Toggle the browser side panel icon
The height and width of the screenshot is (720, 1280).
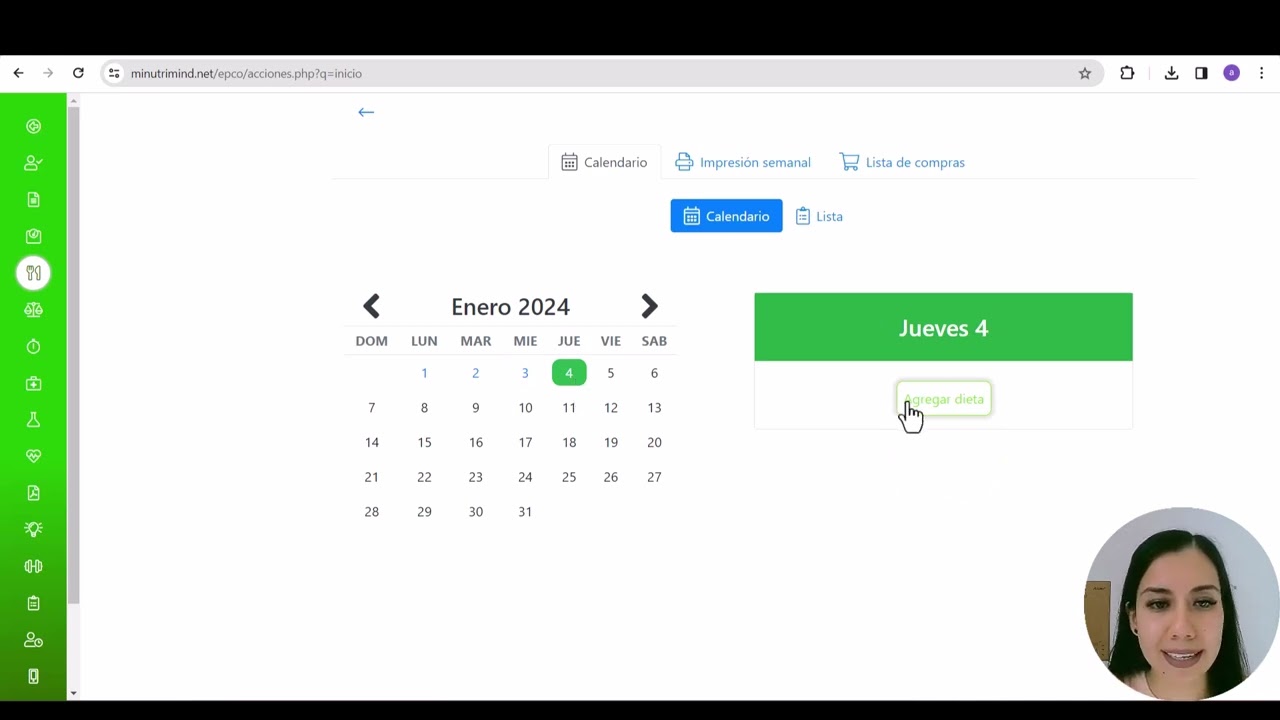tap(1201, 73)
